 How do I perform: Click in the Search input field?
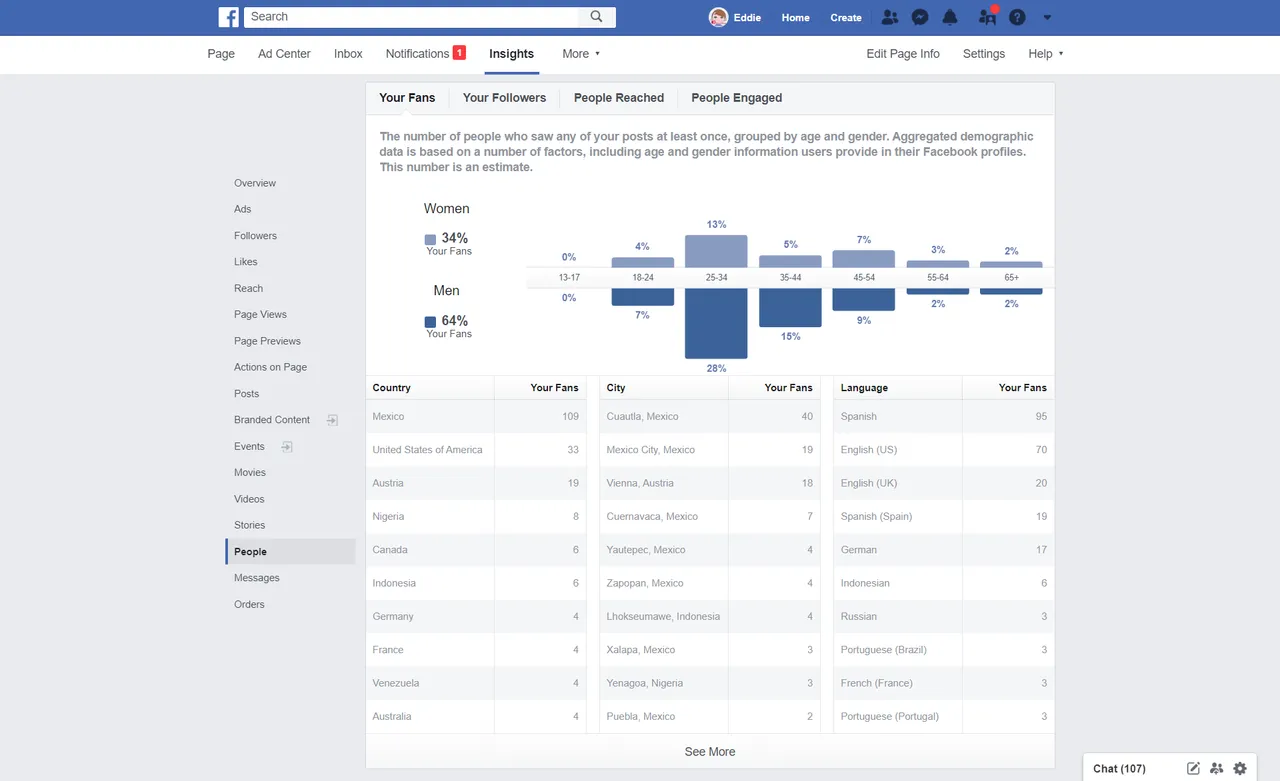pos(411,17)
